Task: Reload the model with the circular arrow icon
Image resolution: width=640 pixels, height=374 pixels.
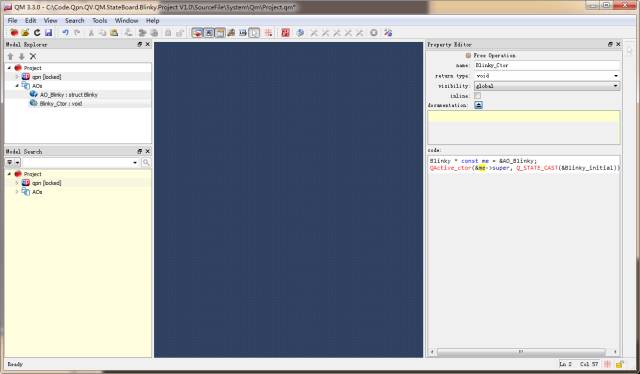Action: [x=37, y=33]
